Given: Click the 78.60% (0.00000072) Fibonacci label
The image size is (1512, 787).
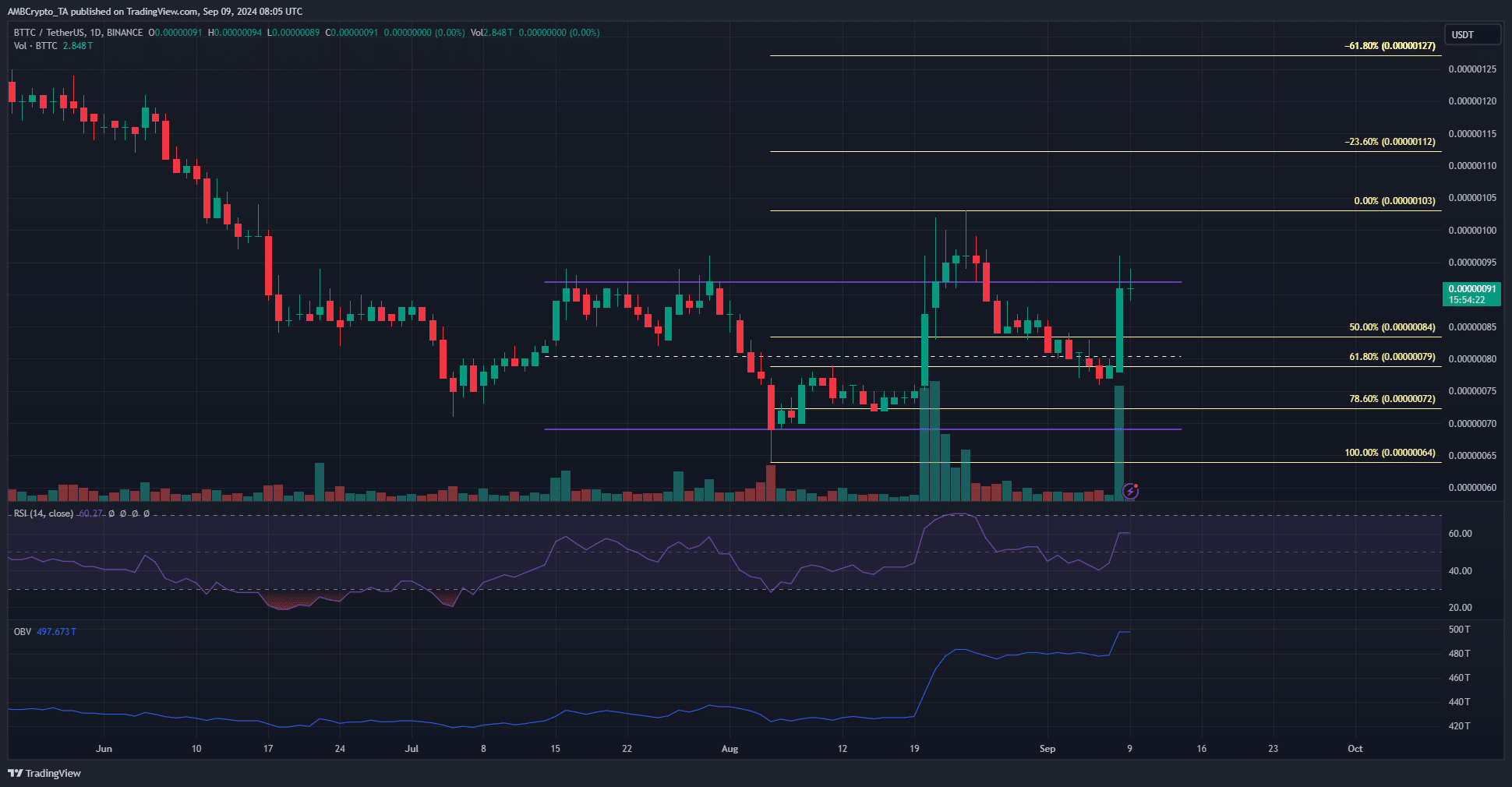Looking at the screenshot, I should (1392, 399).
